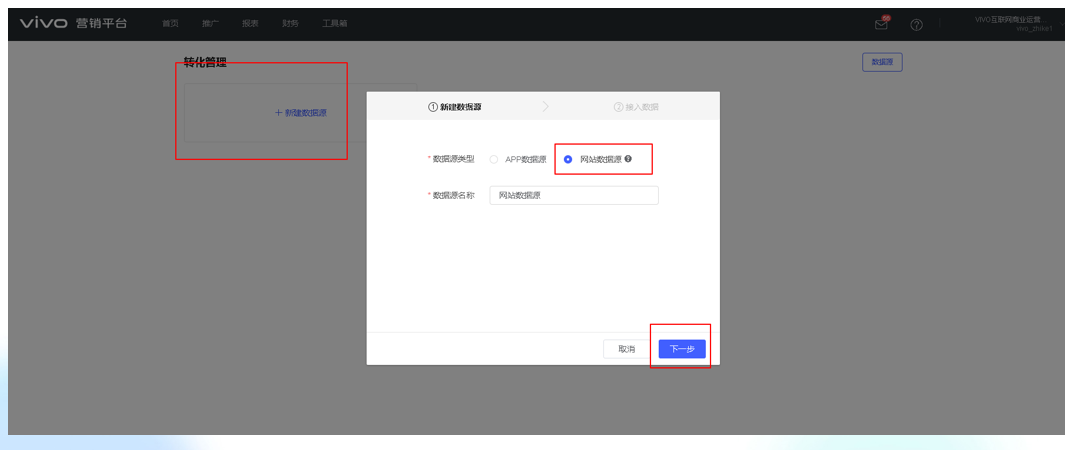
Task: Open the mail notifications icon
Action: pyautogui.click(x=881, y=24)
